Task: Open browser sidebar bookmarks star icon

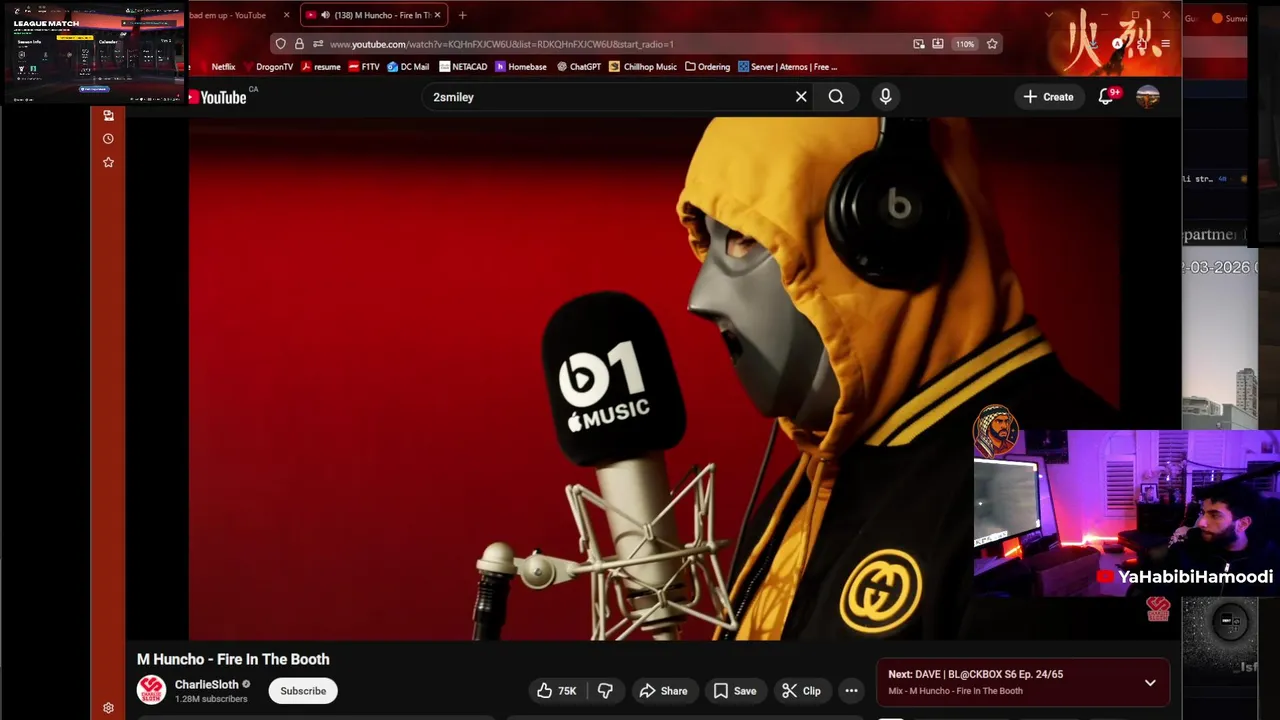Action: click(x=108, y=162)
